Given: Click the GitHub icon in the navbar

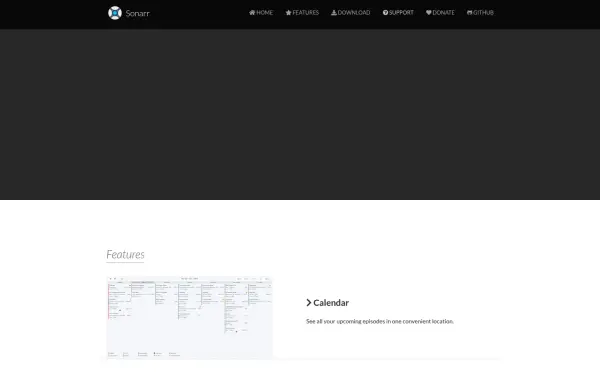Looking at the screenshot, I should point(470,13).
